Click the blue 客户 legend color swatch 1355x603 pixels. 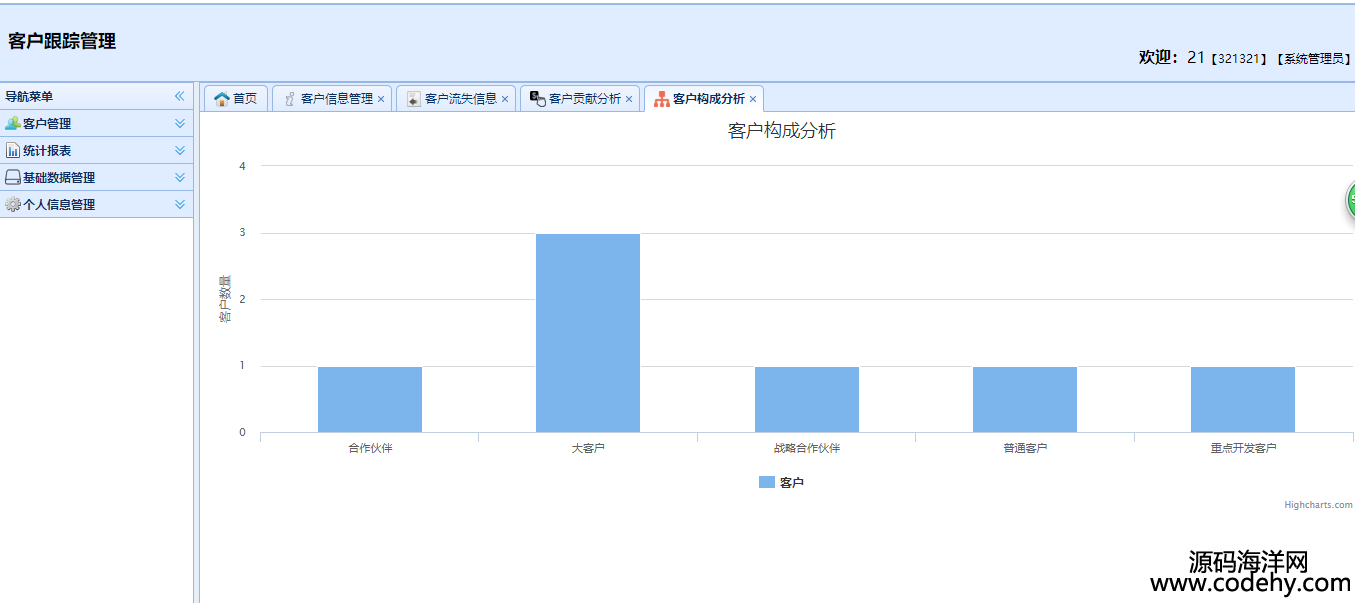767,482
